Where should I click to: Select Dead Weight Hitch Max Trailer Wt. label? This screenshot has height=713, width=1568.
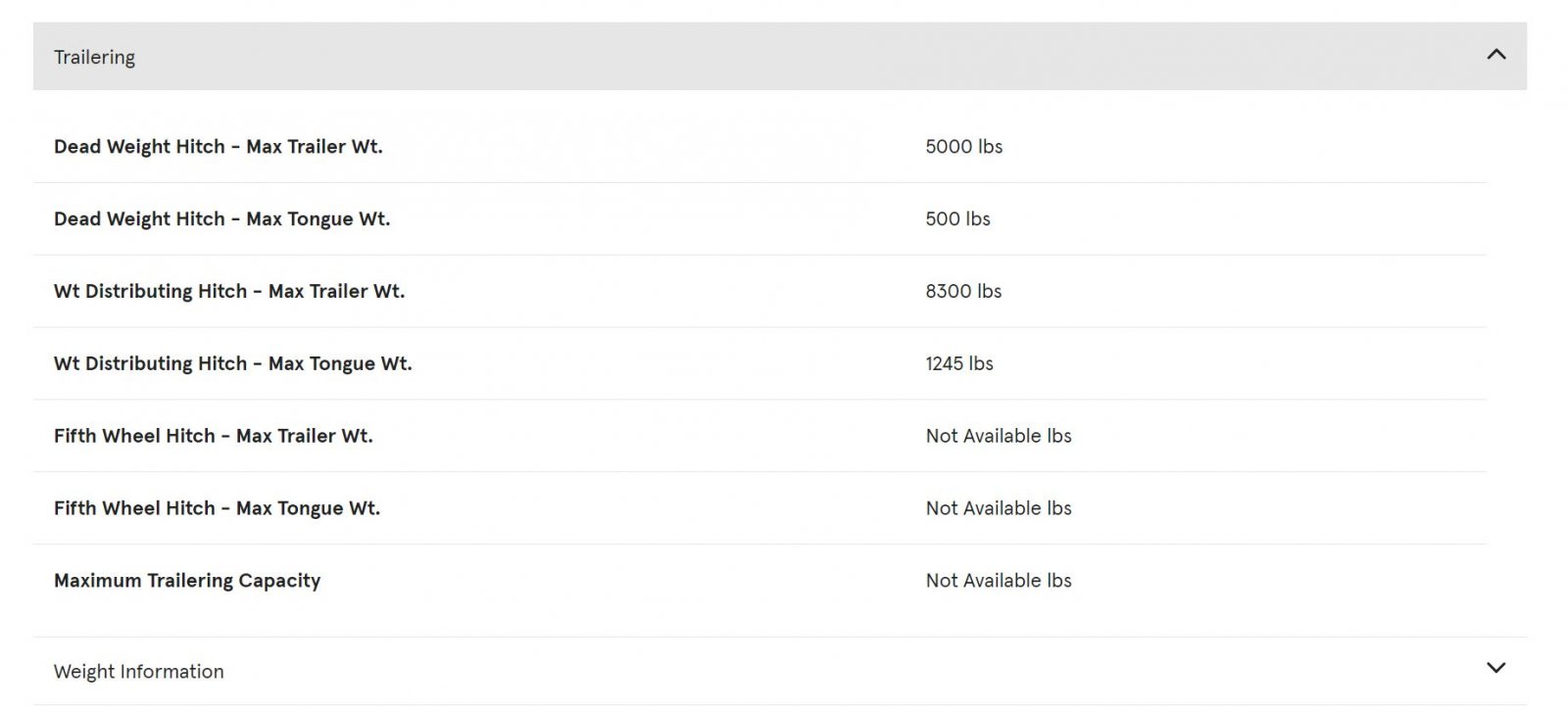[x=218, y=146]
